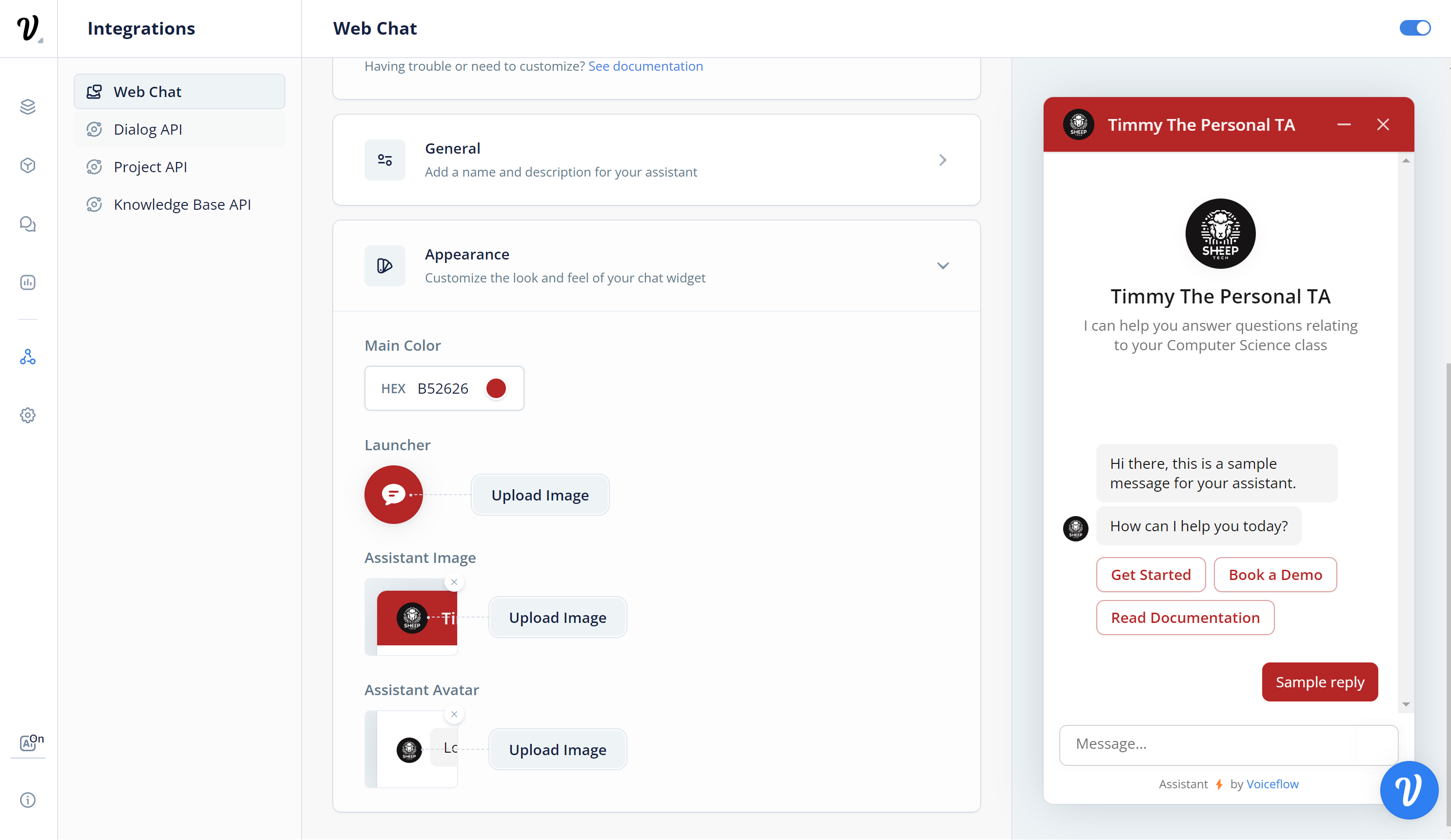Select Dialog API in integrations list

(148, 130)
